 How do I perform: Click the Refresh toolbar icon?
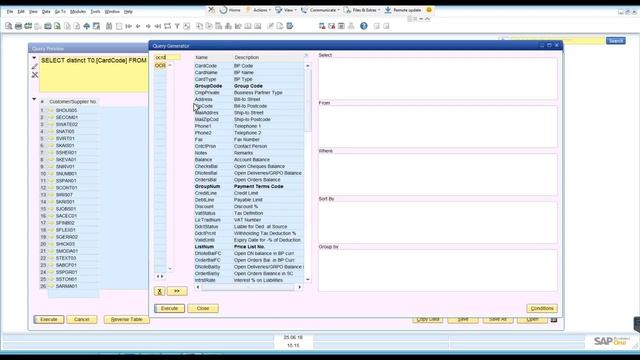pyautogui.click(x=168, y=26)
